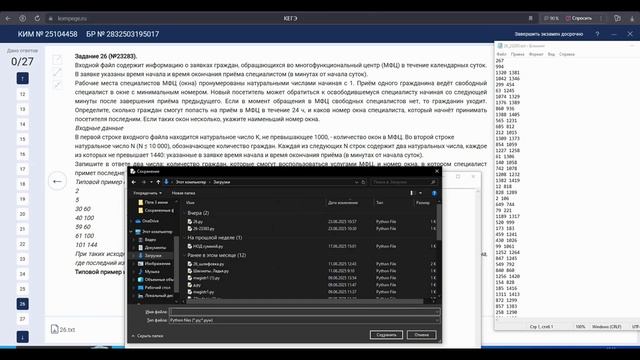Jump to question 24 in exam sidebar

[x=22, y=274]
